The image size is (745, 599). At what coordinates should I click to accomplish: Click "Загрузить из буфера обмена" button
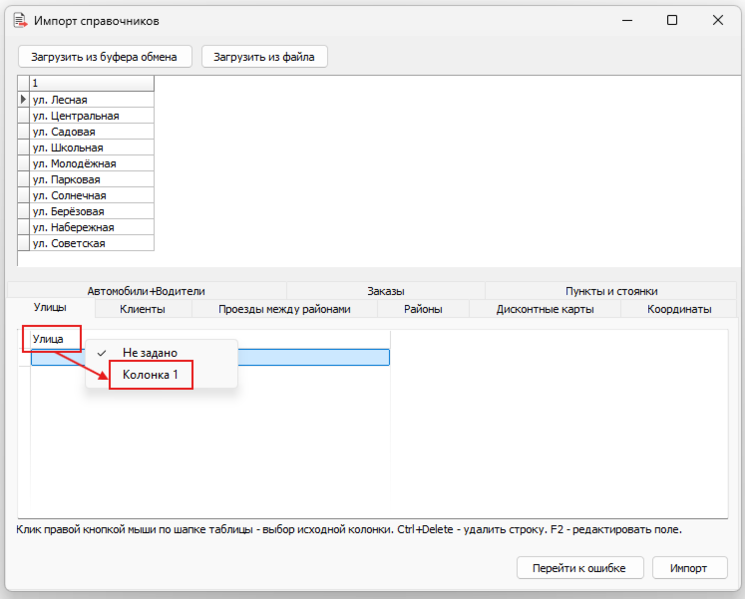point(105,57)
